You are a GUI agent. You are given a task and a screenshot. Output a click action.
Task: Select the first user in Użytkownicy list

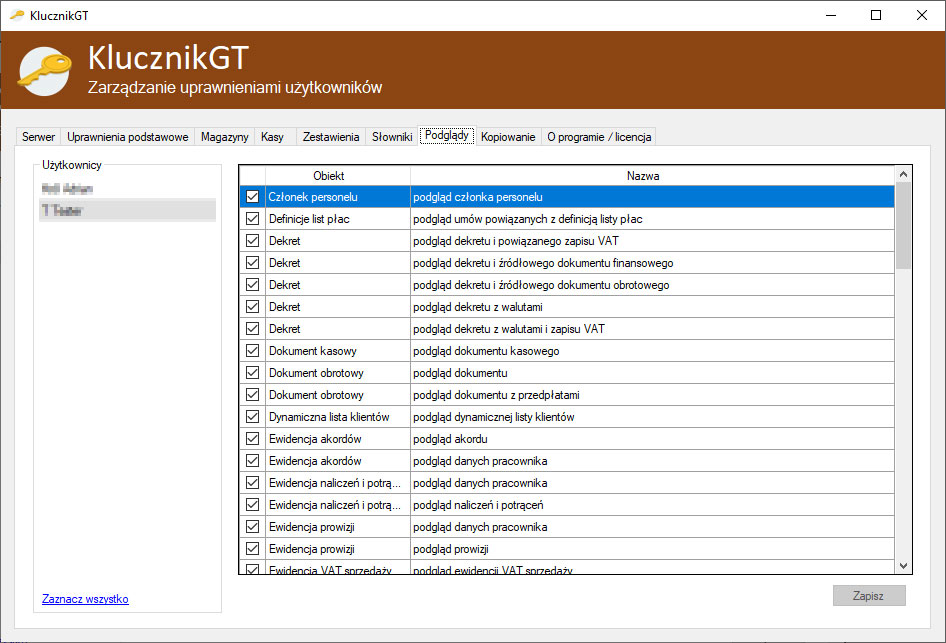(127, 189)
